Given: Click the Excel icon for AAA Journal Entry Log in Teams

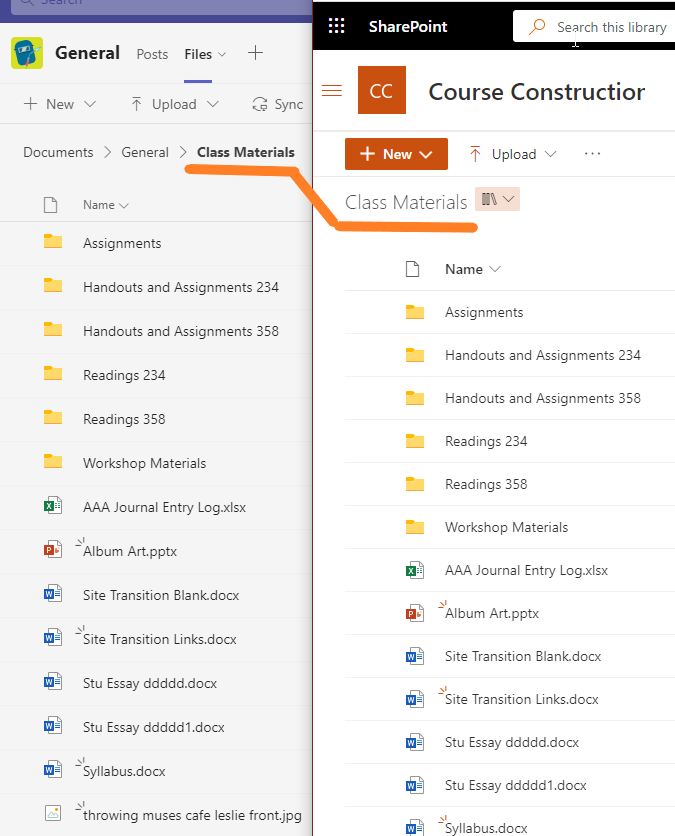Looking at the screenshot, I should tap(53, 505).
